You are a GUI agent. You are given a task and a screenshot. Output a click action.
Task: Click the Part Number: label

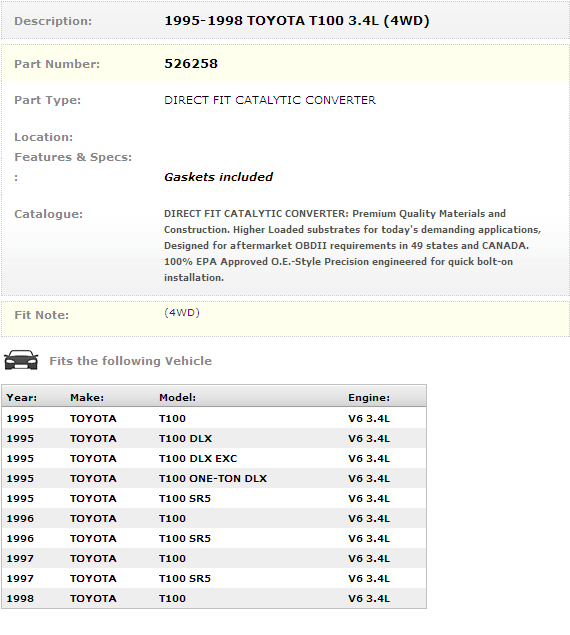click(57, 64)
